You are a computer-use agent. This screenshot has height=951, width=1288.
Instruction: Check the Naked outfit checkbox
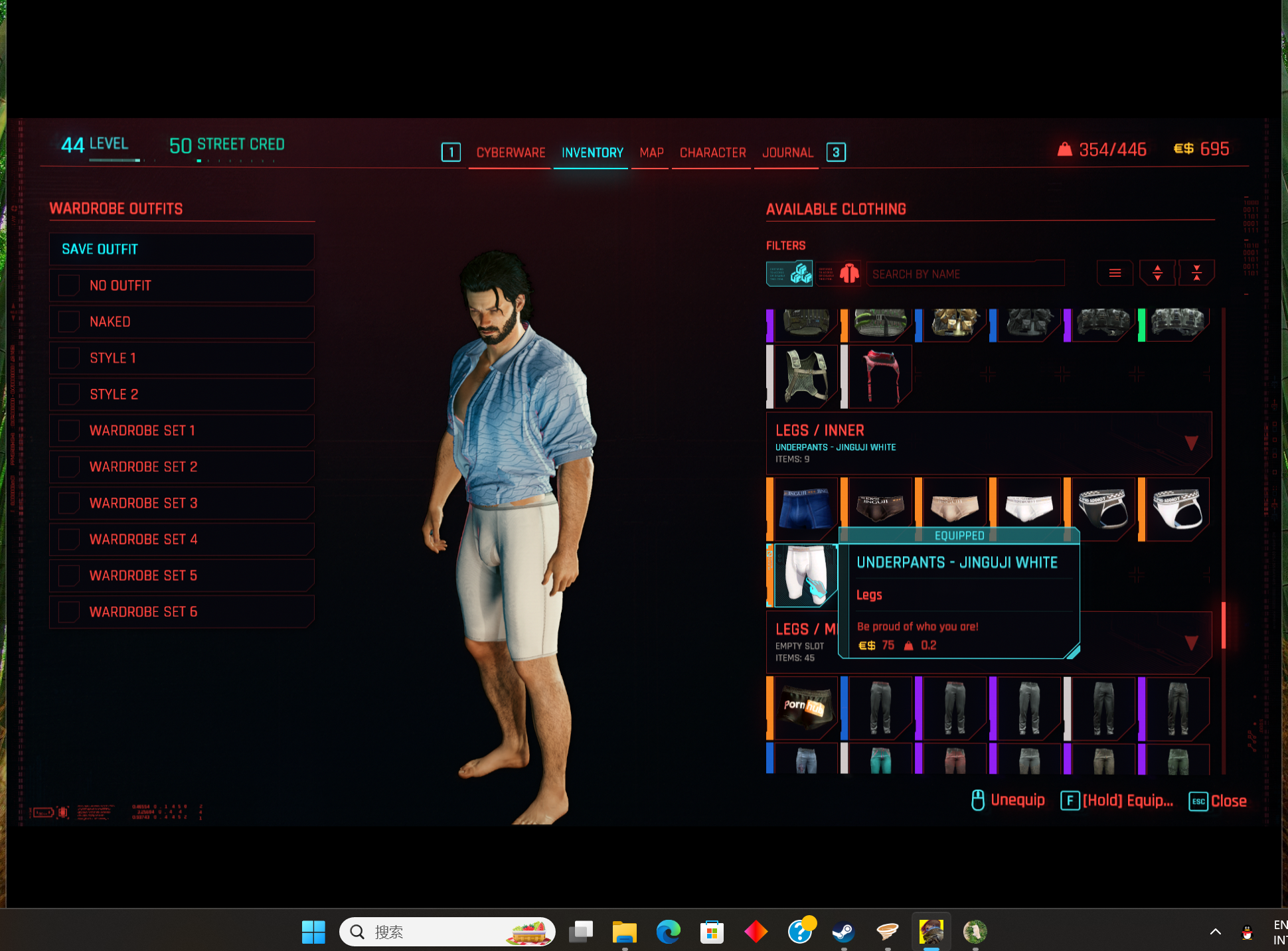[x=69, y=322]
